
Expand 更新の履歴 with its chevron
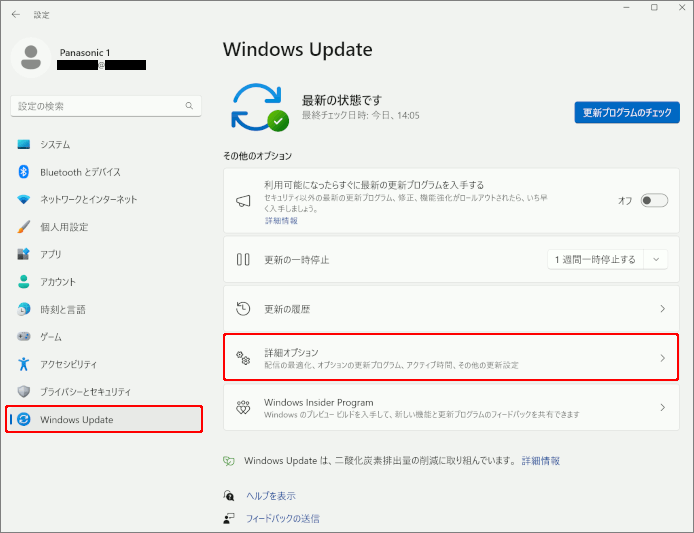point(663,309)
